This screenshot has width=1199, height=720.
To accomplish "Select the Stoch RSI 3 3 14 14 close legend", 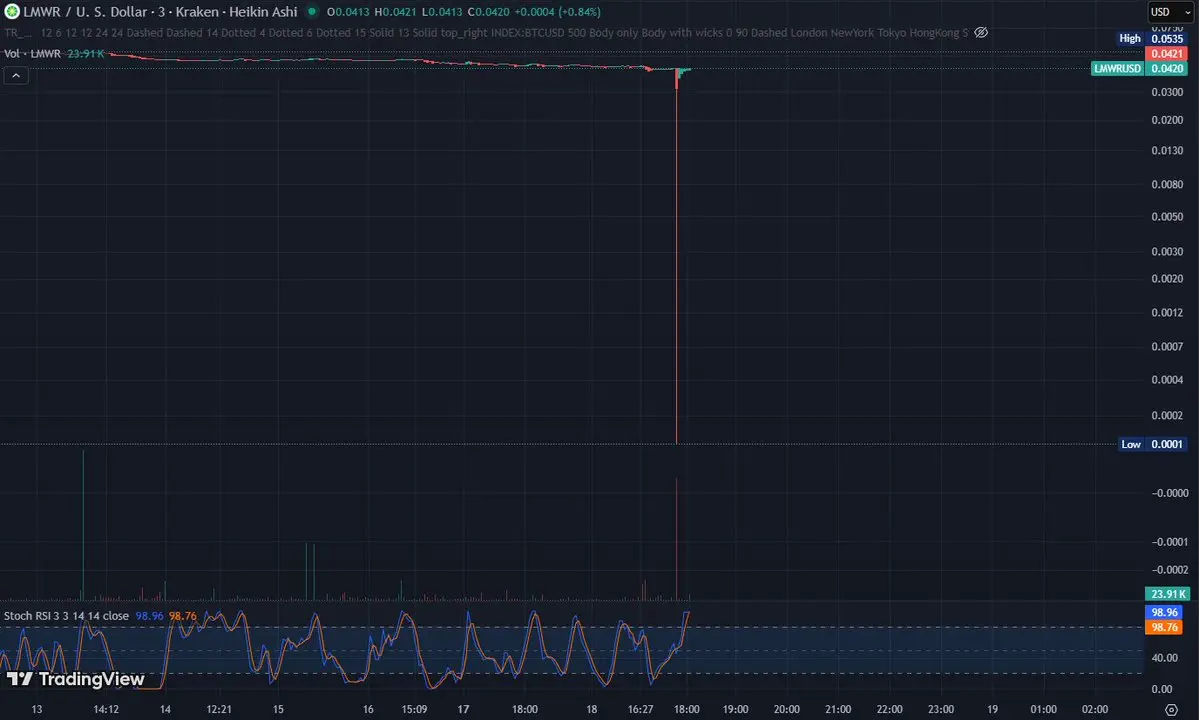I will tap(67, 615).
